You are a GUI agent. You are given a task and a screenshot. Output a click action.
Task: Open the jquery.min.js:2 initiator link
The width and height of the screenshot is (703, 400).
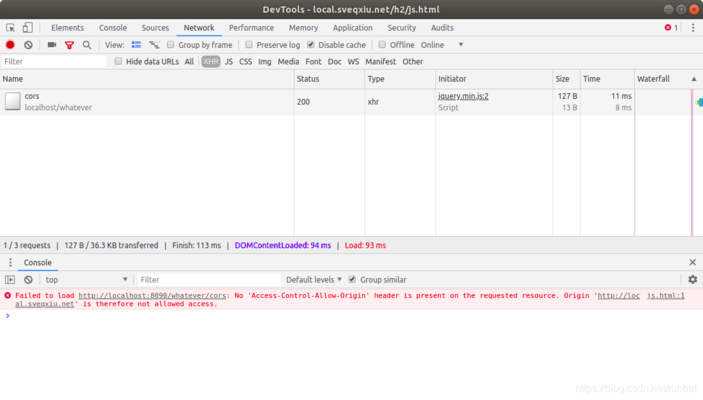pos(463,96)
